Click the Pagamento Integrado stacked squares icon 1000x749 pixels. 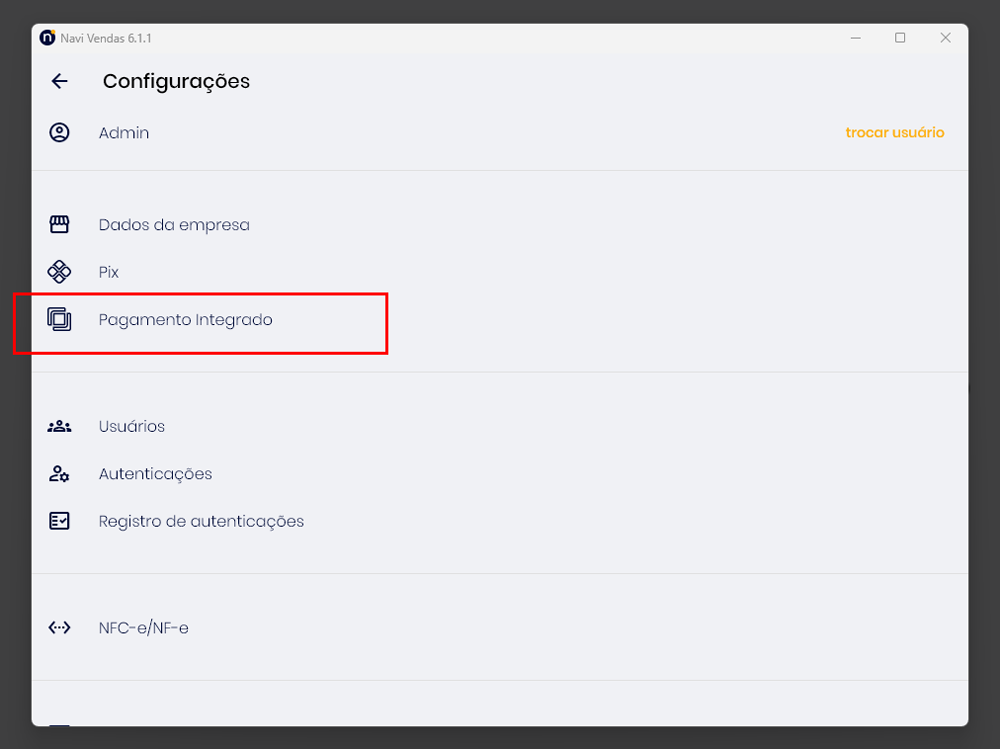[60, 320]
